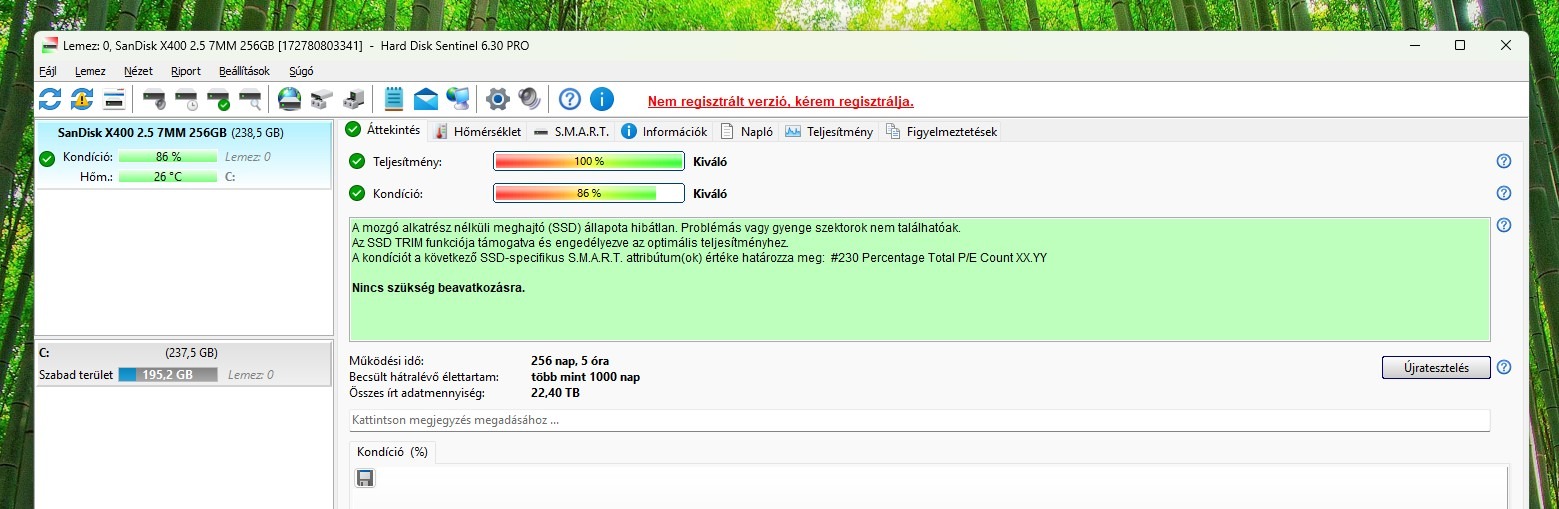
Task: Click the sidebar Kondíció 86 % bar
Action: [x=167, y=156]
